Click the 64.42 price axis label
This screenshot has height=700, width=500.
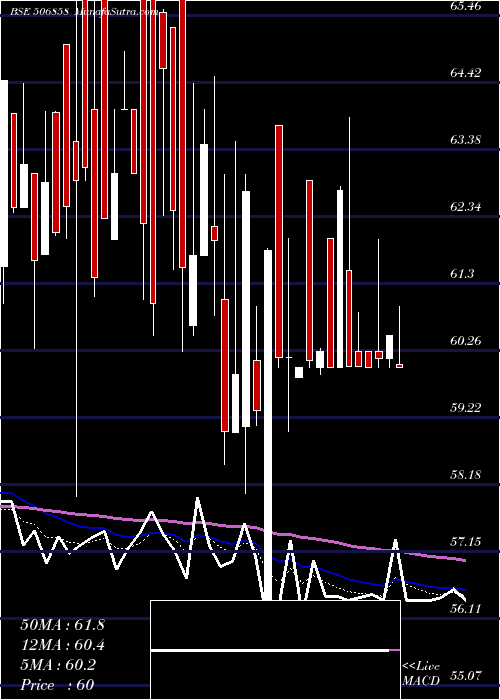coord(466,73)
